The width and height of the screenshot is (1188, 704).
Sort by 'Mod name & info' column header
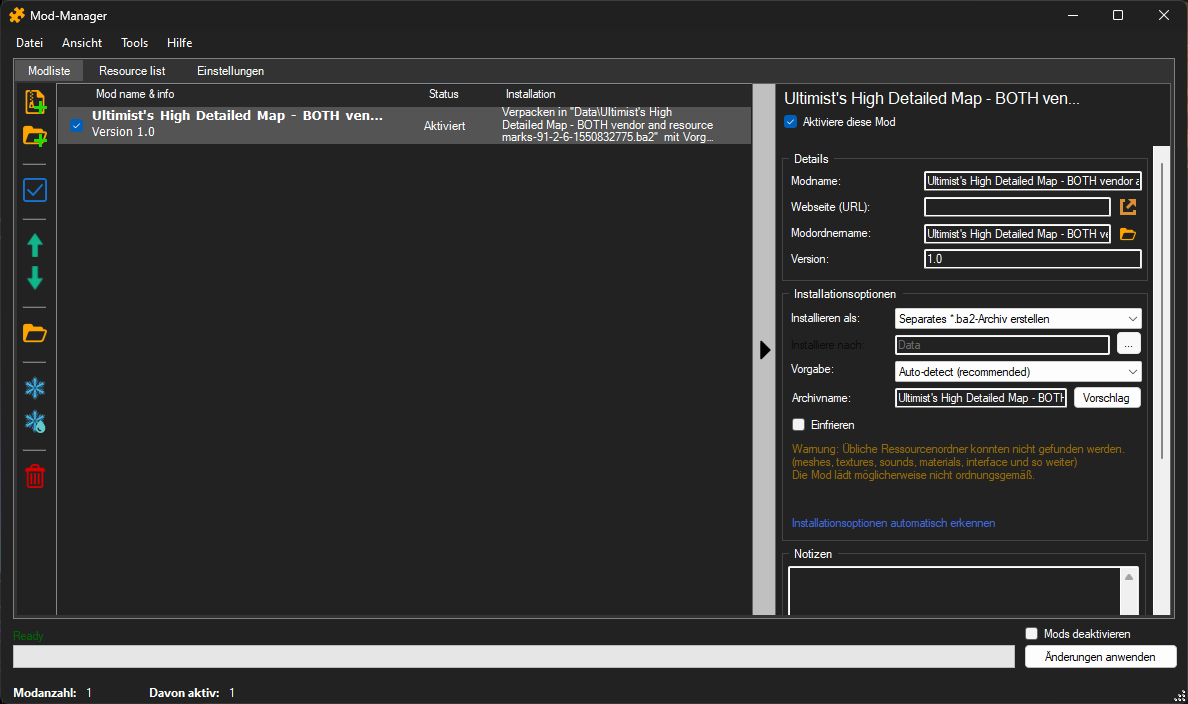click(135, 94)
